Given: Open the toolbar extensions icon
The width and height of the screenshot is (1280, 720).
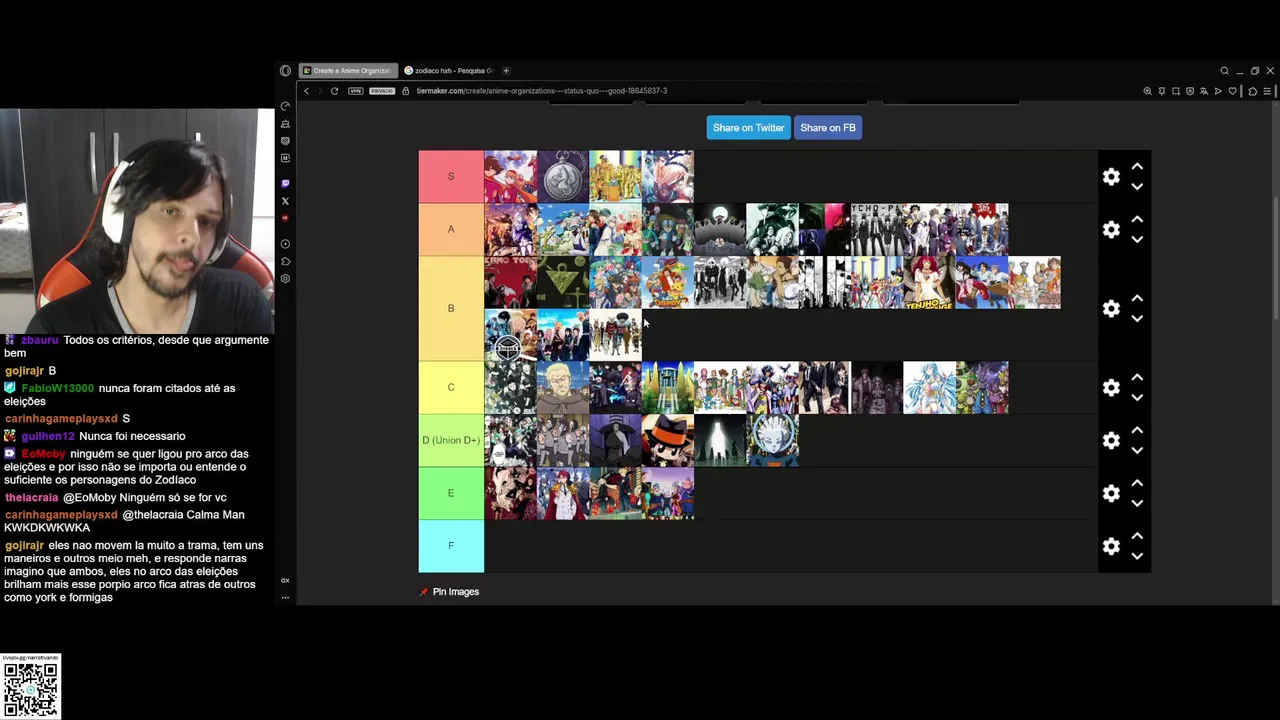Looking at the screenshot, I should (1253, 91).
